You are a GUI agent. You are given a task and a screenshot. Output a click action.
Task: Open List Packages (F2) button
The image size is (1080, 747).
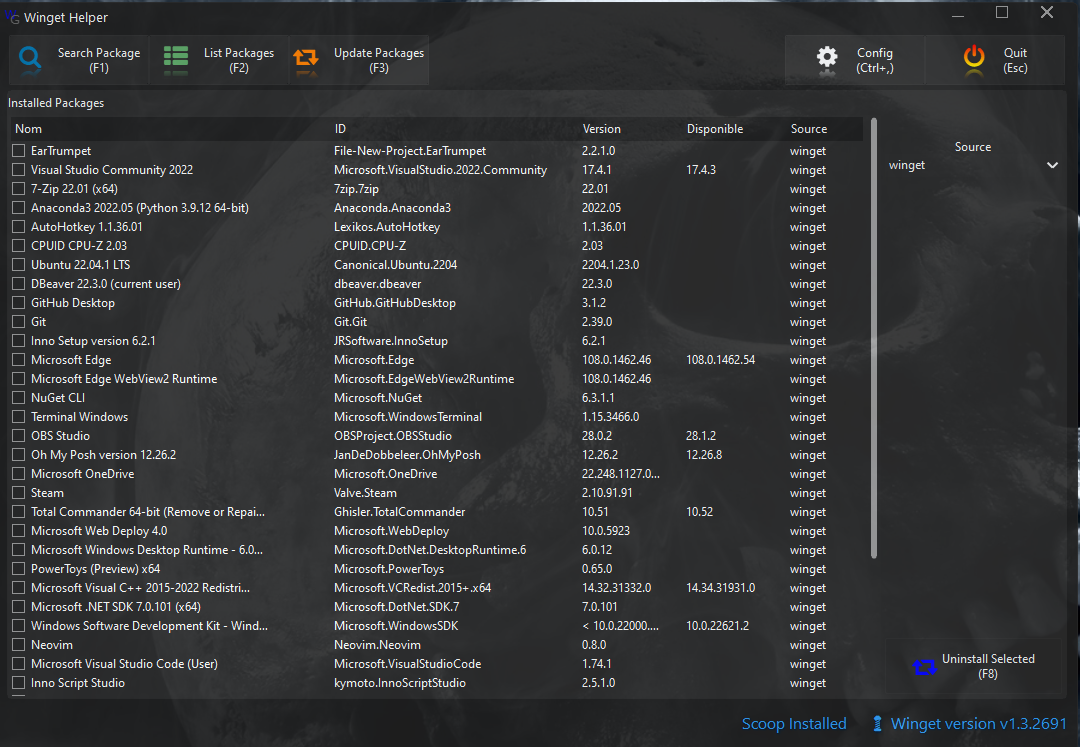(x=219, y=60)
